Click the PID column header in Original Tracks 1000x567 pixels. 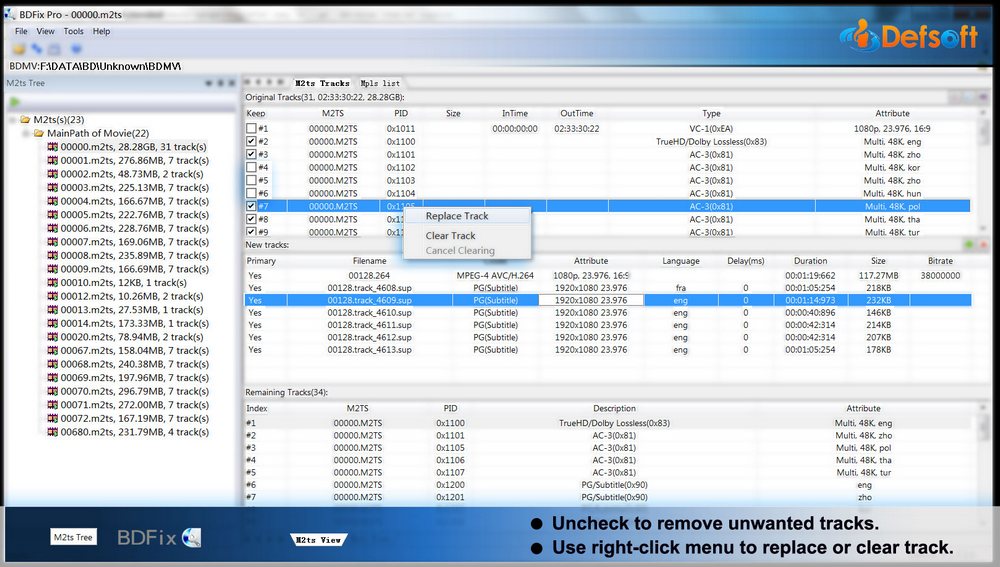(401, 113)
